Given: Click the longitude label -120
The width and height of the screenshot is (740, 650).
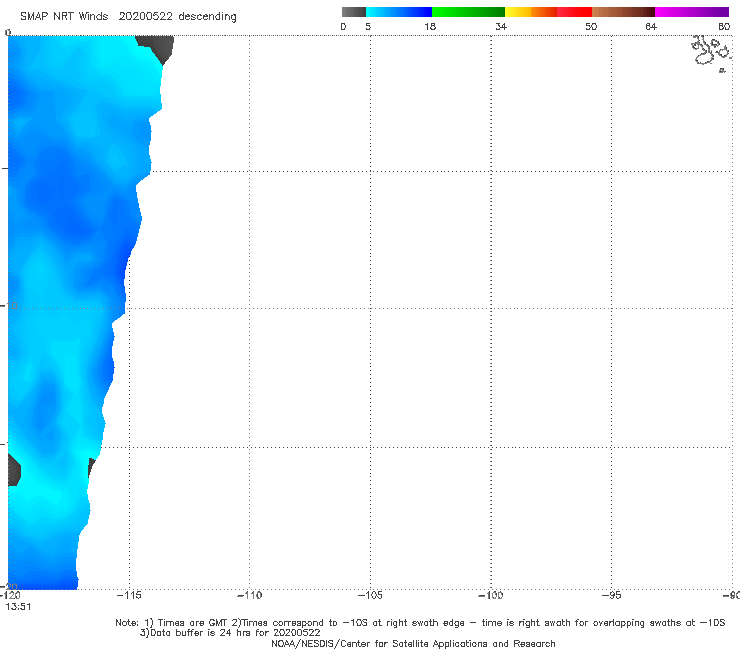Looking at the screenshot, I should (10, 595).
